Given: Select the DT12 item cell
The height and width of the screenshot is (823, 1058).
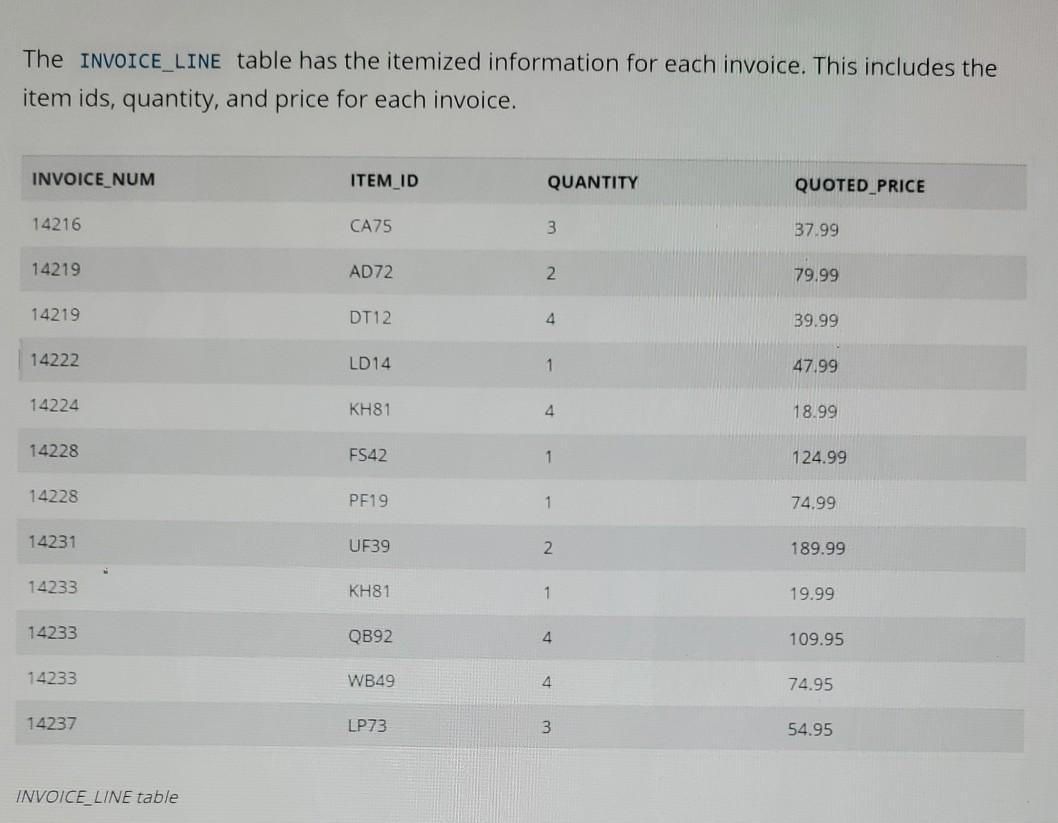Looking at the screenshot, I should [370, 318].
